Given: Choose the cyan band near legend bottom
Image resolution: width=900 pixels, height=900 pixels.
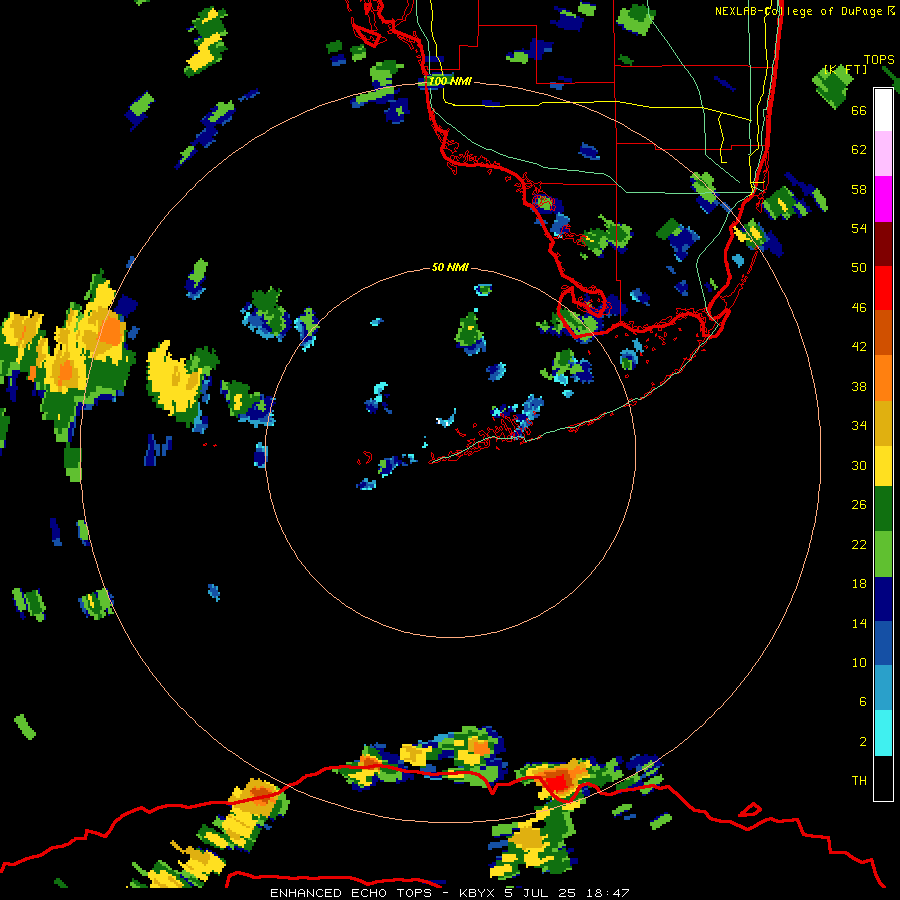Looking at the screenshot, I should pos(883,733).
